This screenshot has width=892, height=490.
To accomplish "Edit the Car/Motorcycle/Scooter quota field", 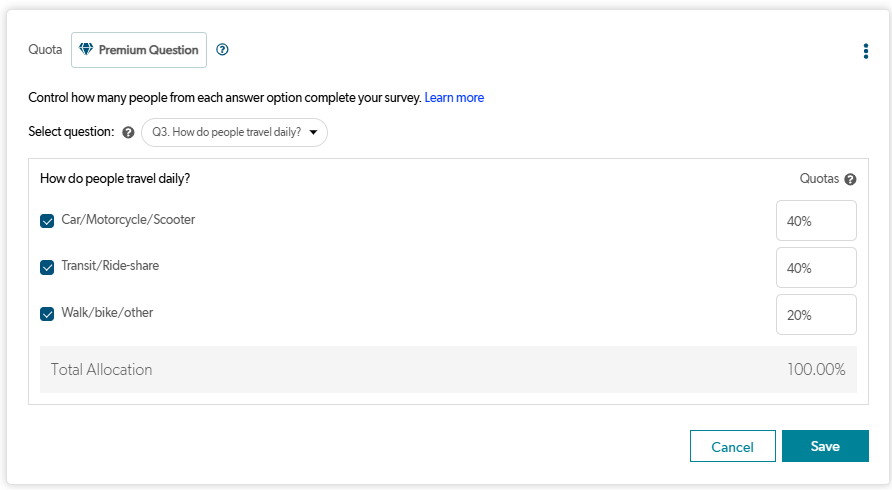I will [816, 221].
